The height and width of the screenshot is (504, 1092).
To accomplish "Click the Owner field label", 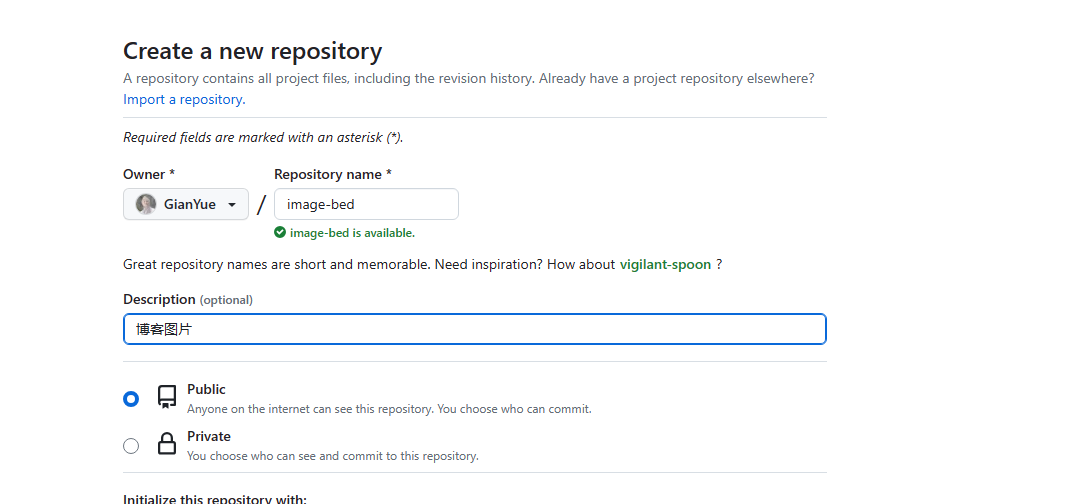I will pyautogui.click(x=148, y=174).
